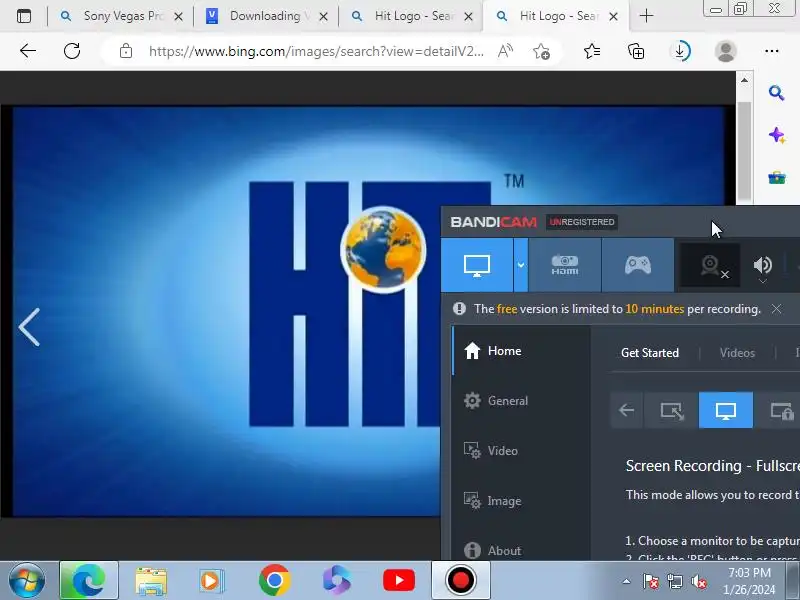The width and height of the screenshot is (800, 600).
Task: Open the Favorites list in Edge
Action: (x=592, y=51)
